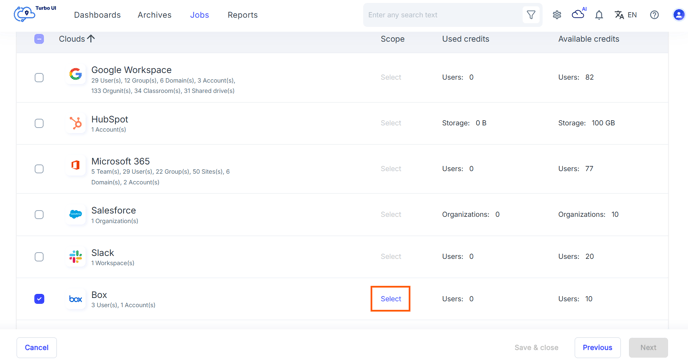Tick the Slack row checkbox

tap(39, 257)
